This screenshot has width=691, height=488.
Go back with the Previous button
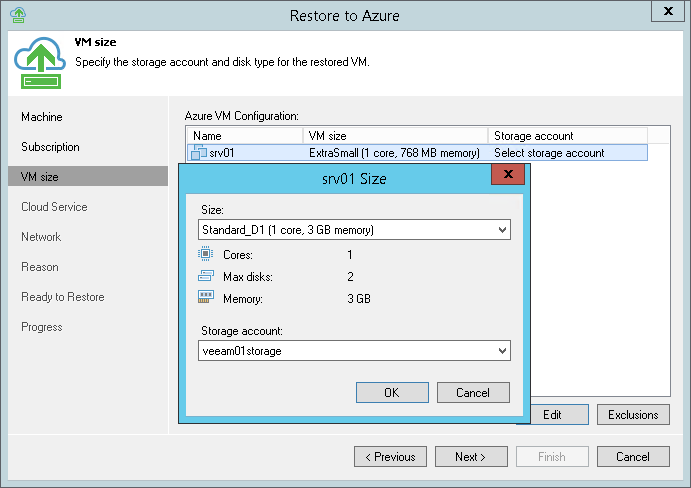coord(390,457)
